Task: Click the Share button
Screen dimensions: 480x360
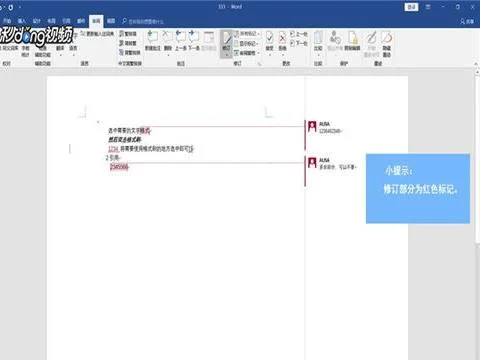Action: click(467, 21)
